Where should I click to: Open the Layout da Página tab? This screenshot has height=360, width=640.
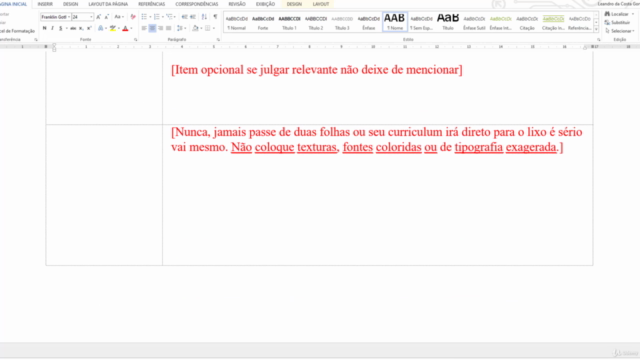point(108,4)
